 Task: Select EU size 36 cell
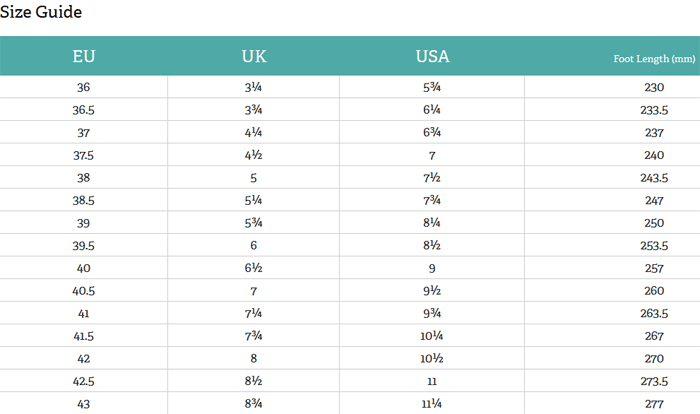[x=84, y=88]
